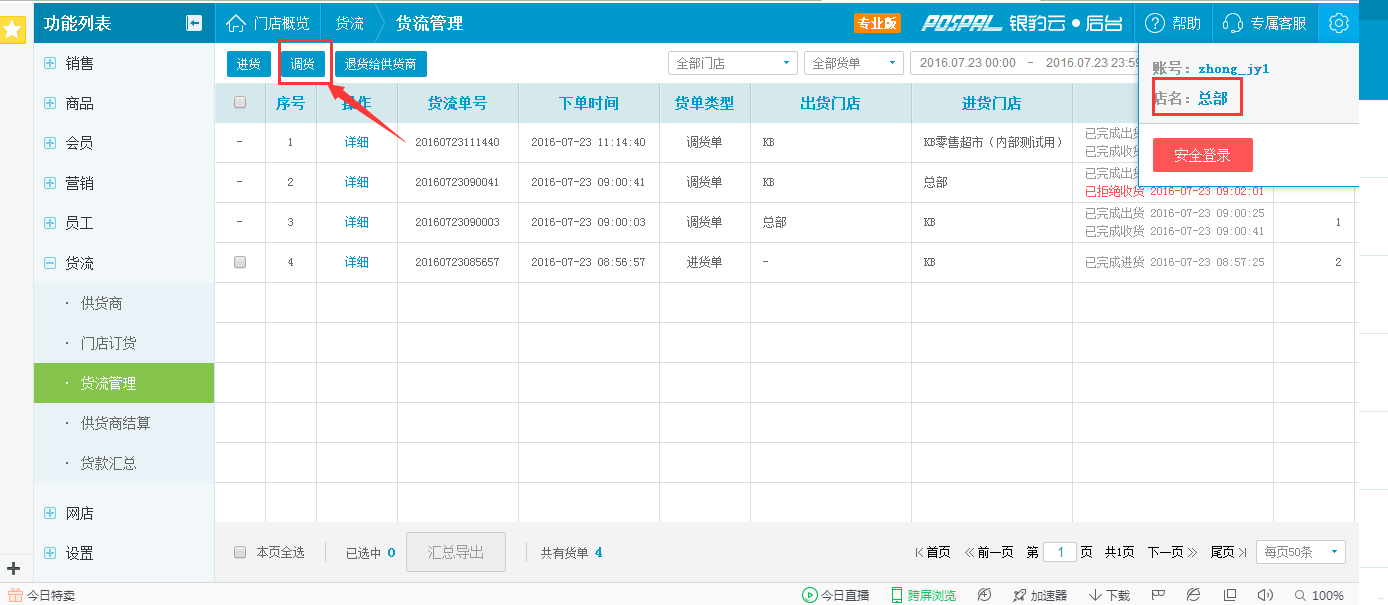Click the 100% zoom magnifier

click(1300, 595)
